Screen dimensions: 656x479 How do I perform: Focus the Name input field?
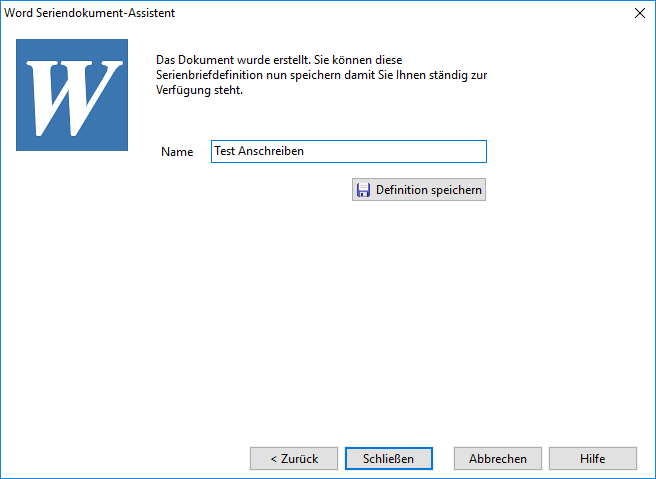point(349,151)
